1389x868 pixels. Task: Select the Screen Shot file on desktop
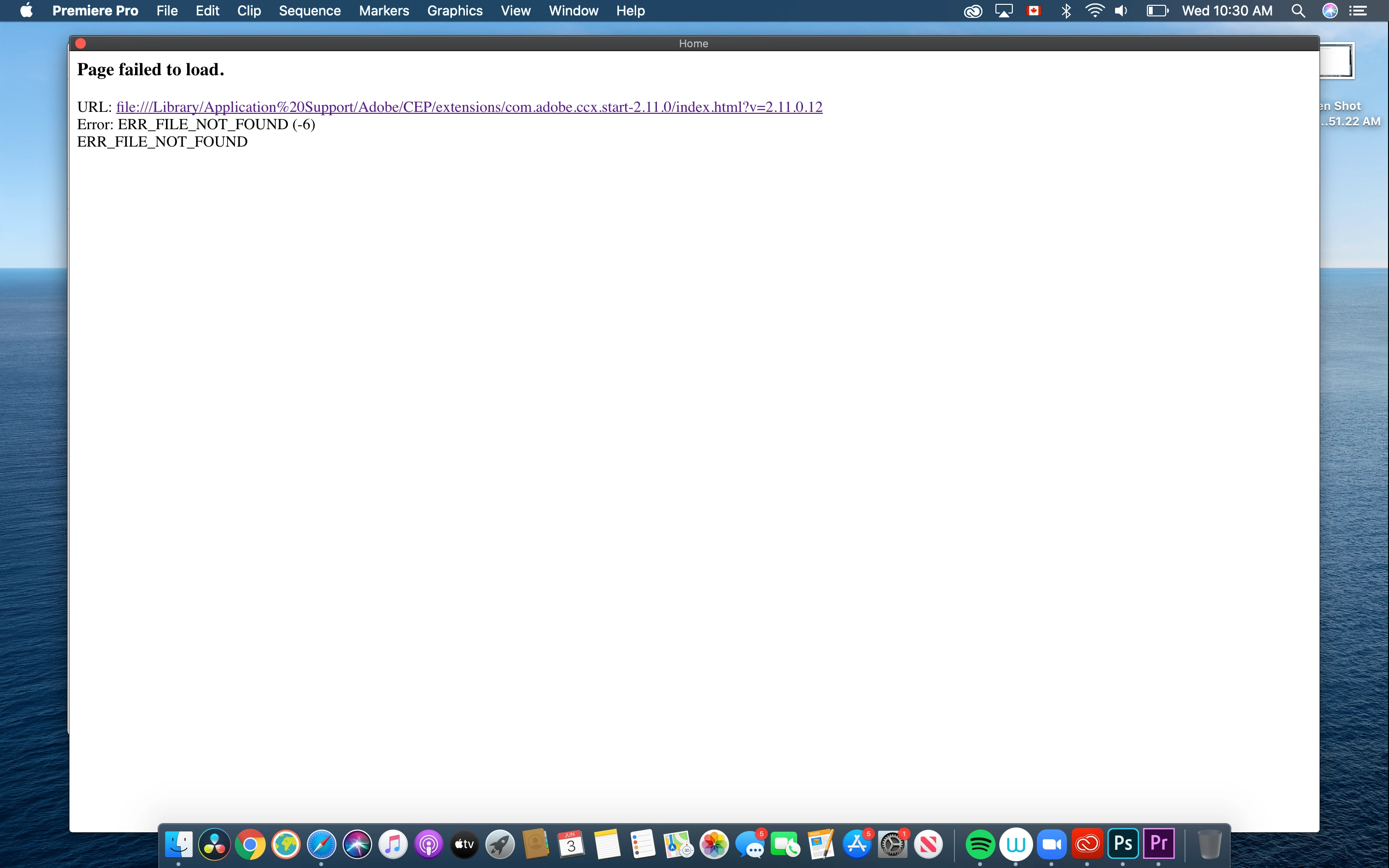click(x=1337, y=60)
